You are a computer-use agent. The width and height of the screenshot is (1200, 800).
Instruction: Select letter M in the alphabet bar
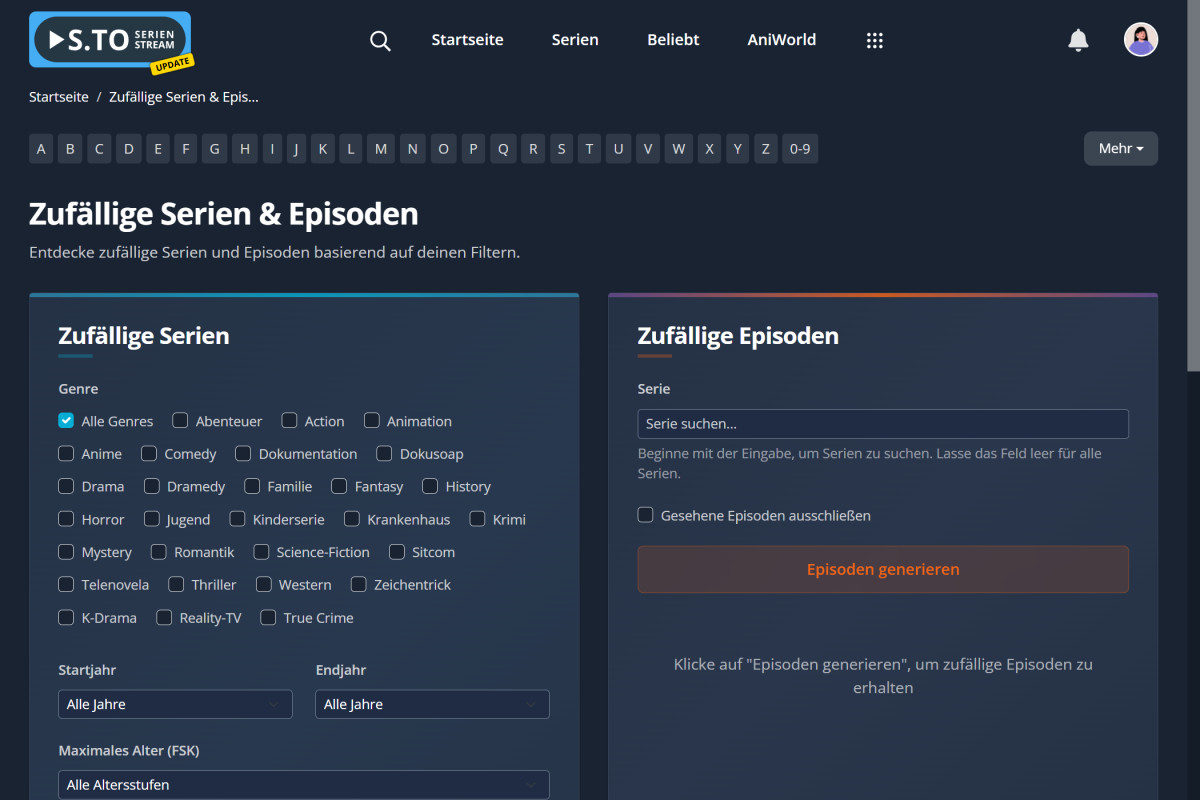pos(381,148)
